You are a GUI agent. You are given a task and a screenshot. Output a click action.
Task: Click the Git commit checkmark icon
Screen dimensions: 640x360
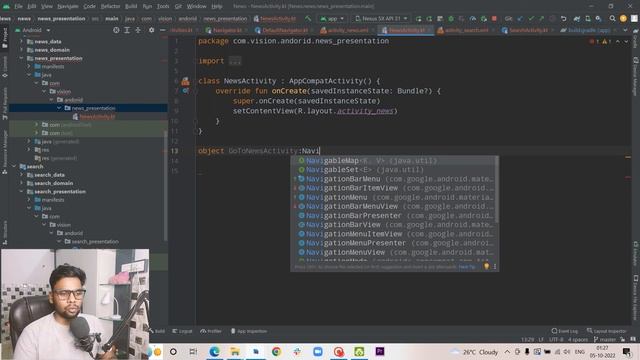click(x=531, y=19)
